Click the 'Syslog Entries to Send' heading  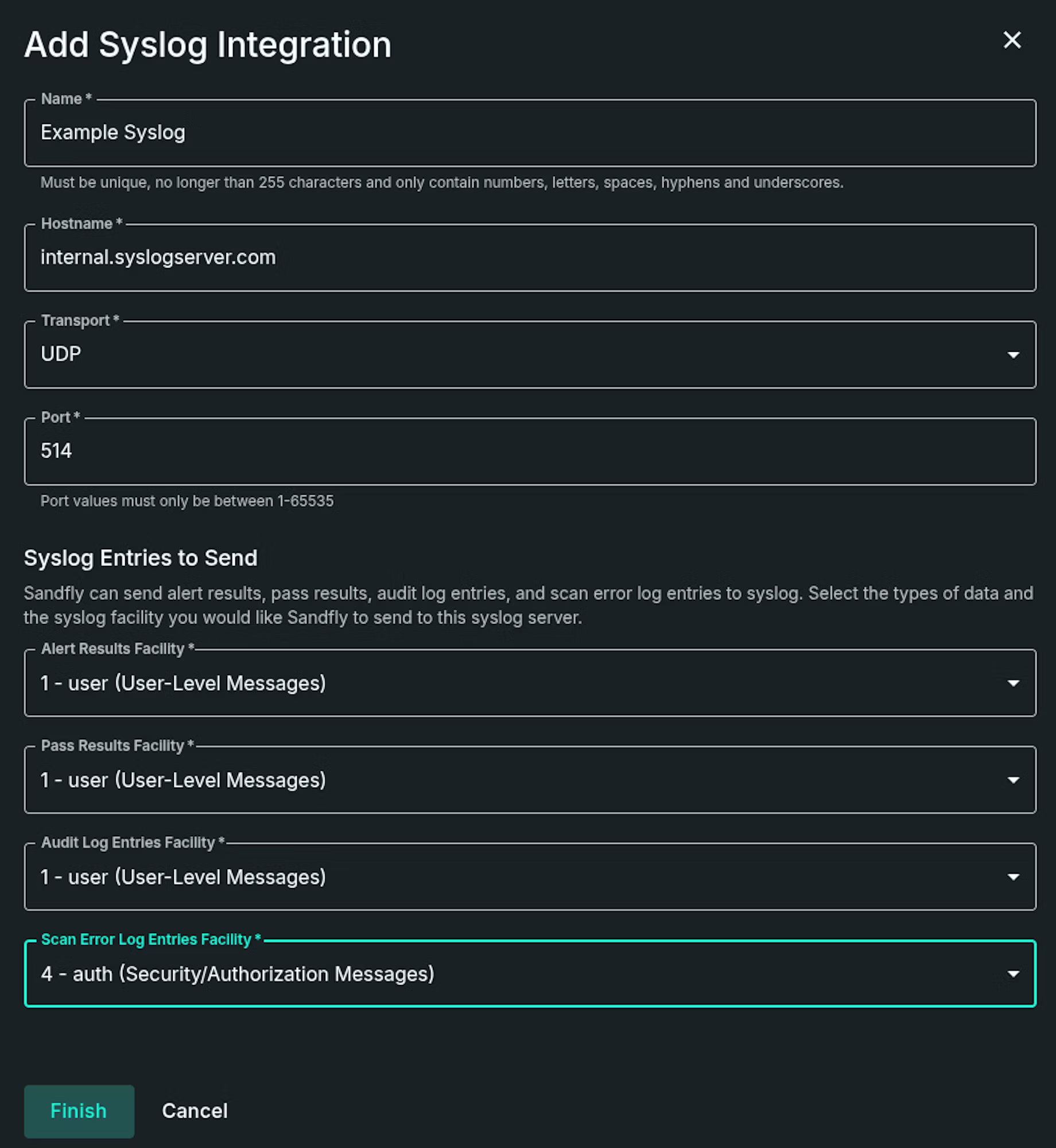141,558
